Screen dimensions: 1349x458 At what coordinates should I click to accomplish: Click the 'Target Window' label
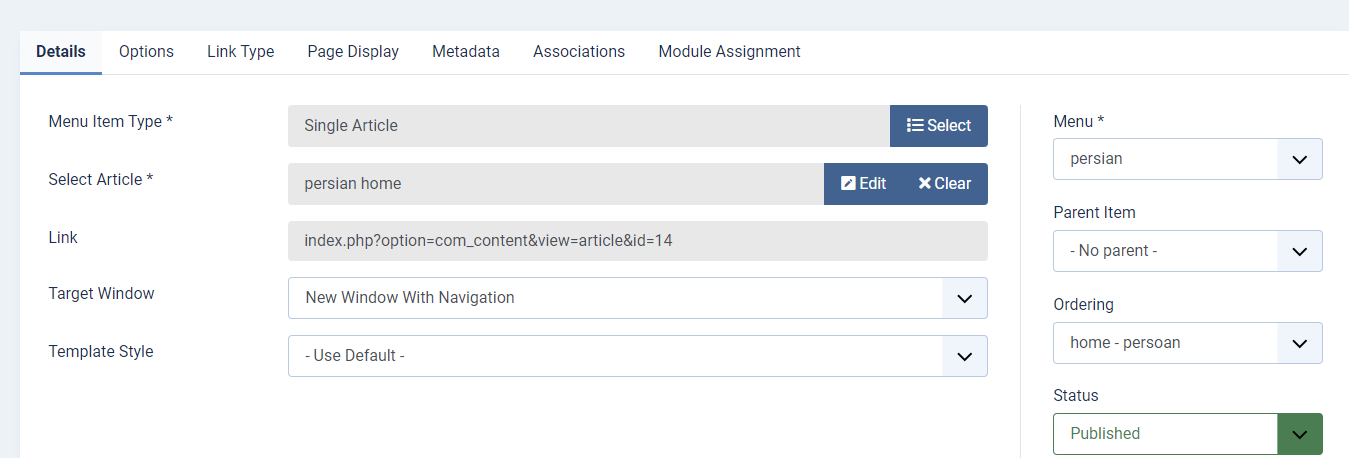coord(102,294)
